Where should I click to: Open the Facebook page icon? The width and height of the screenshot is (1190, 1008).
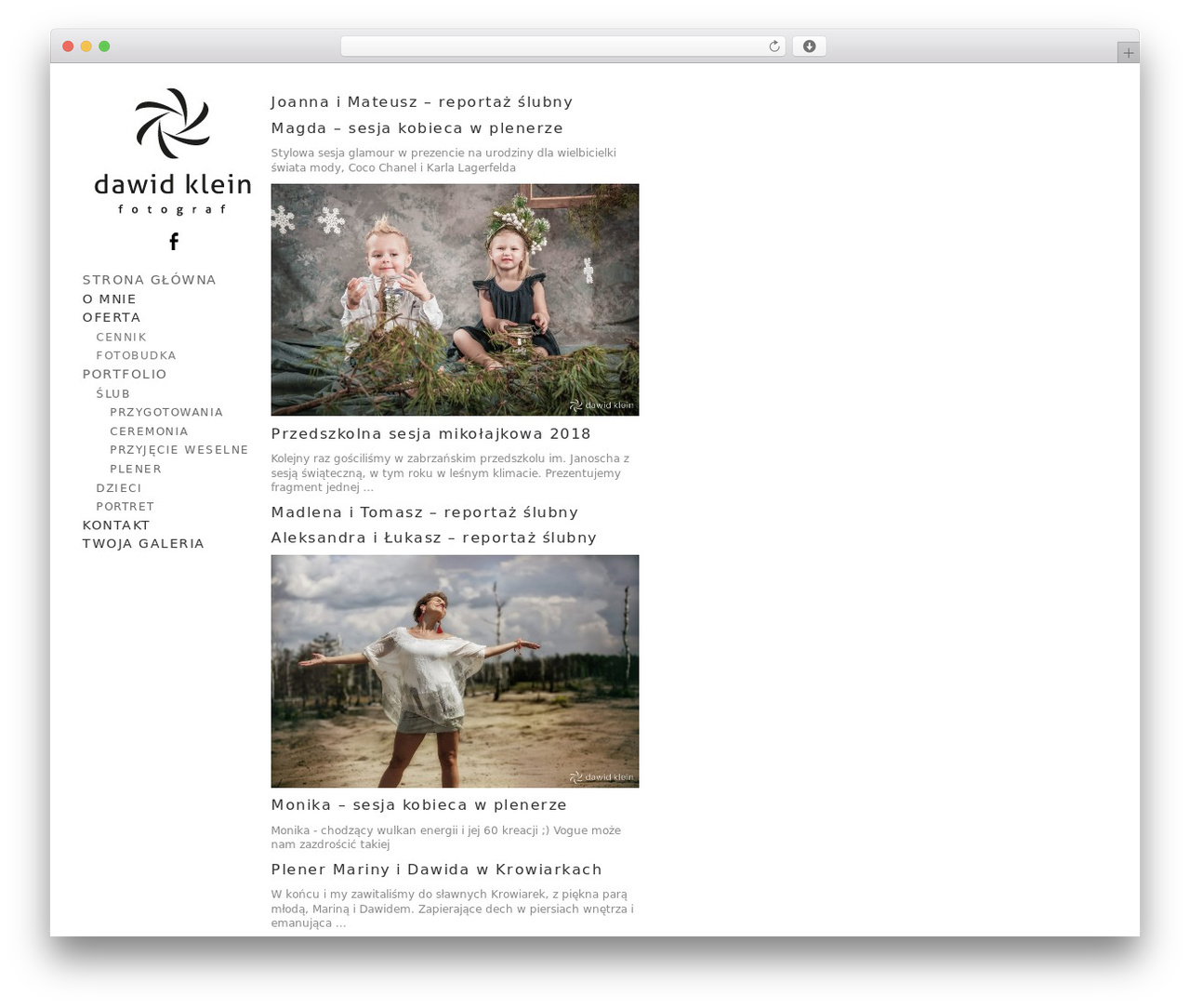pos(174,242)
